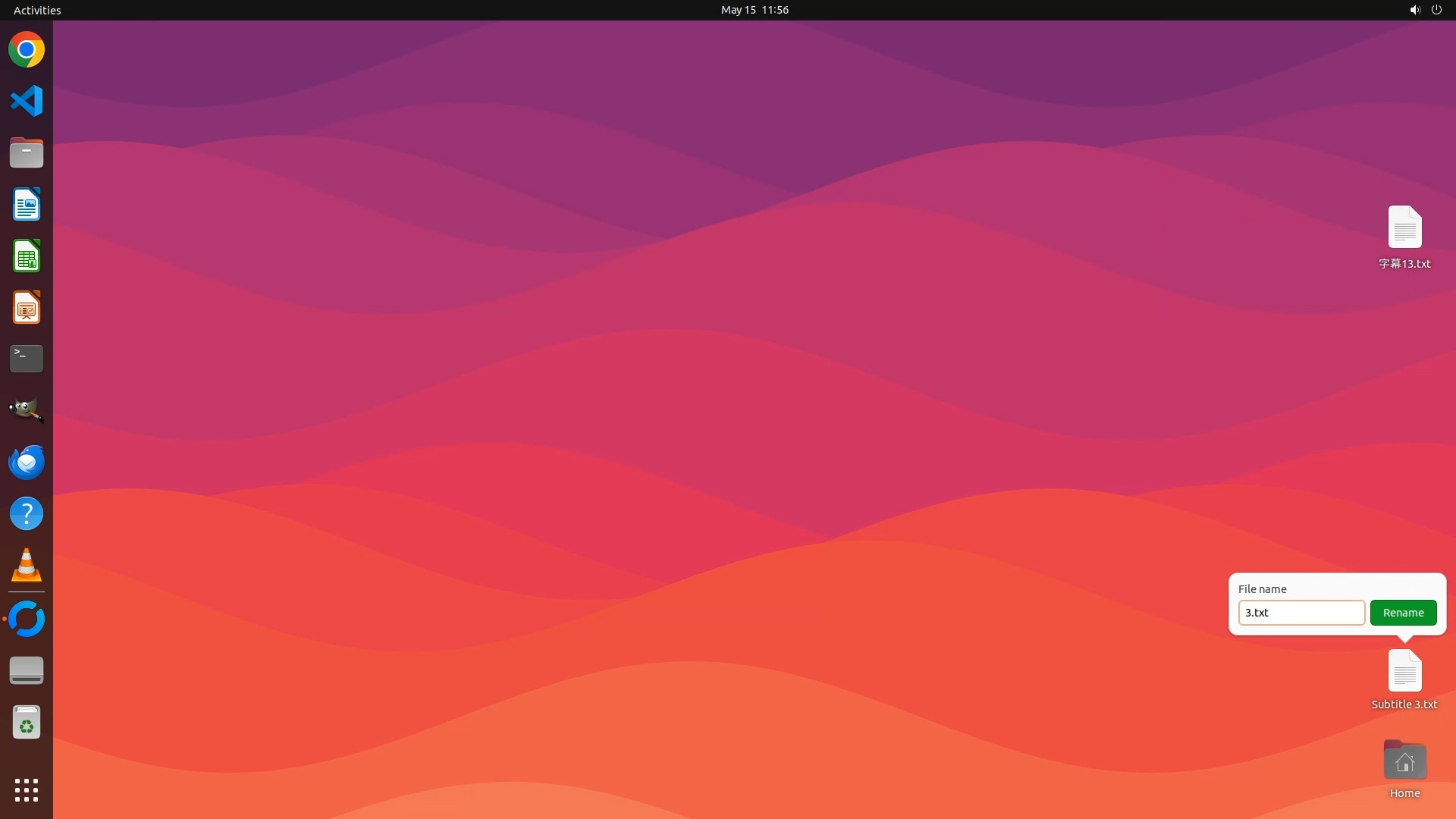Open the Files manager icon
Screen dimensions: 1456x819
[27, 152]
